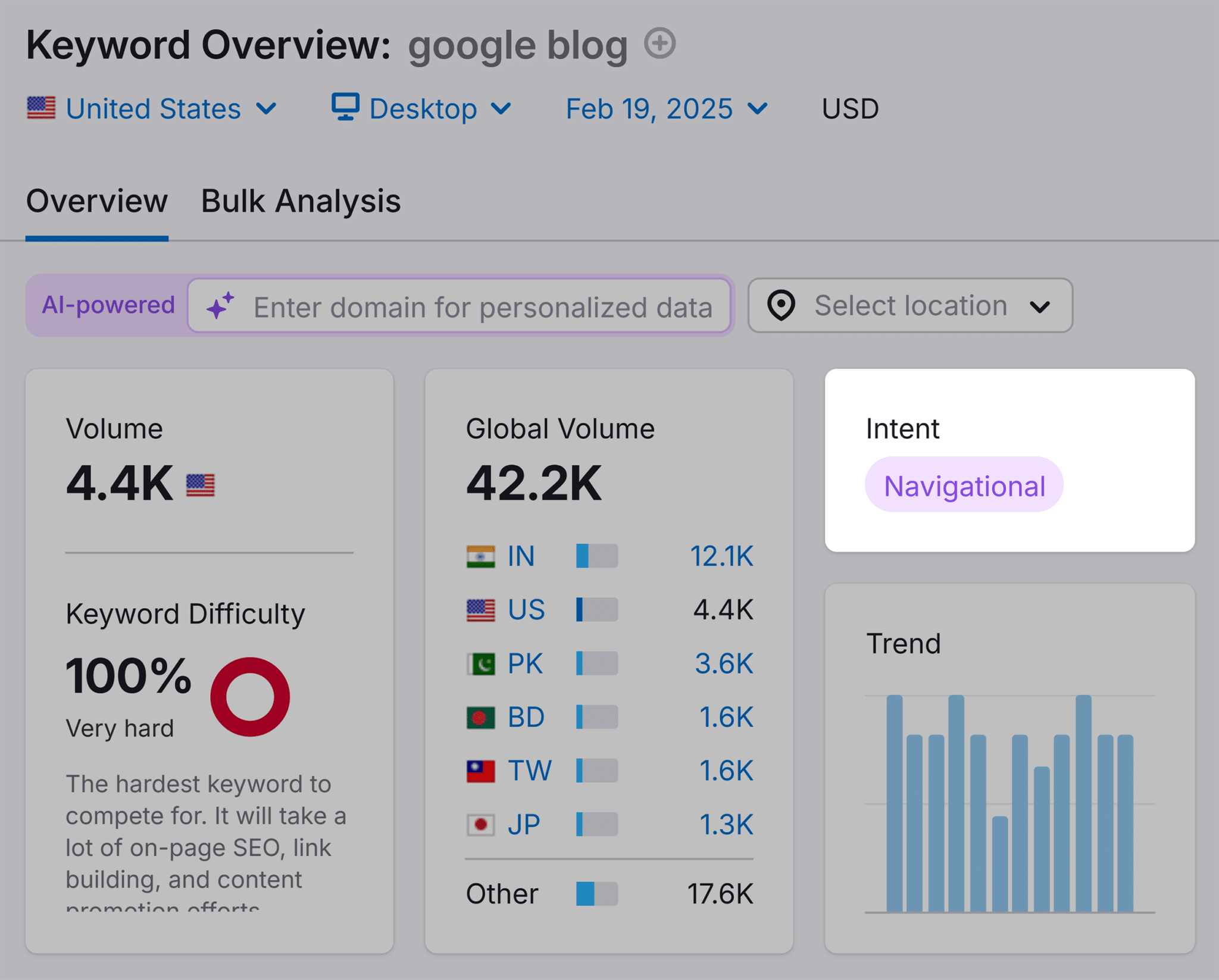Open the United States country dropdown
Screen dimensions: 1219x980
pyautogui.click(x=152, y=109)
